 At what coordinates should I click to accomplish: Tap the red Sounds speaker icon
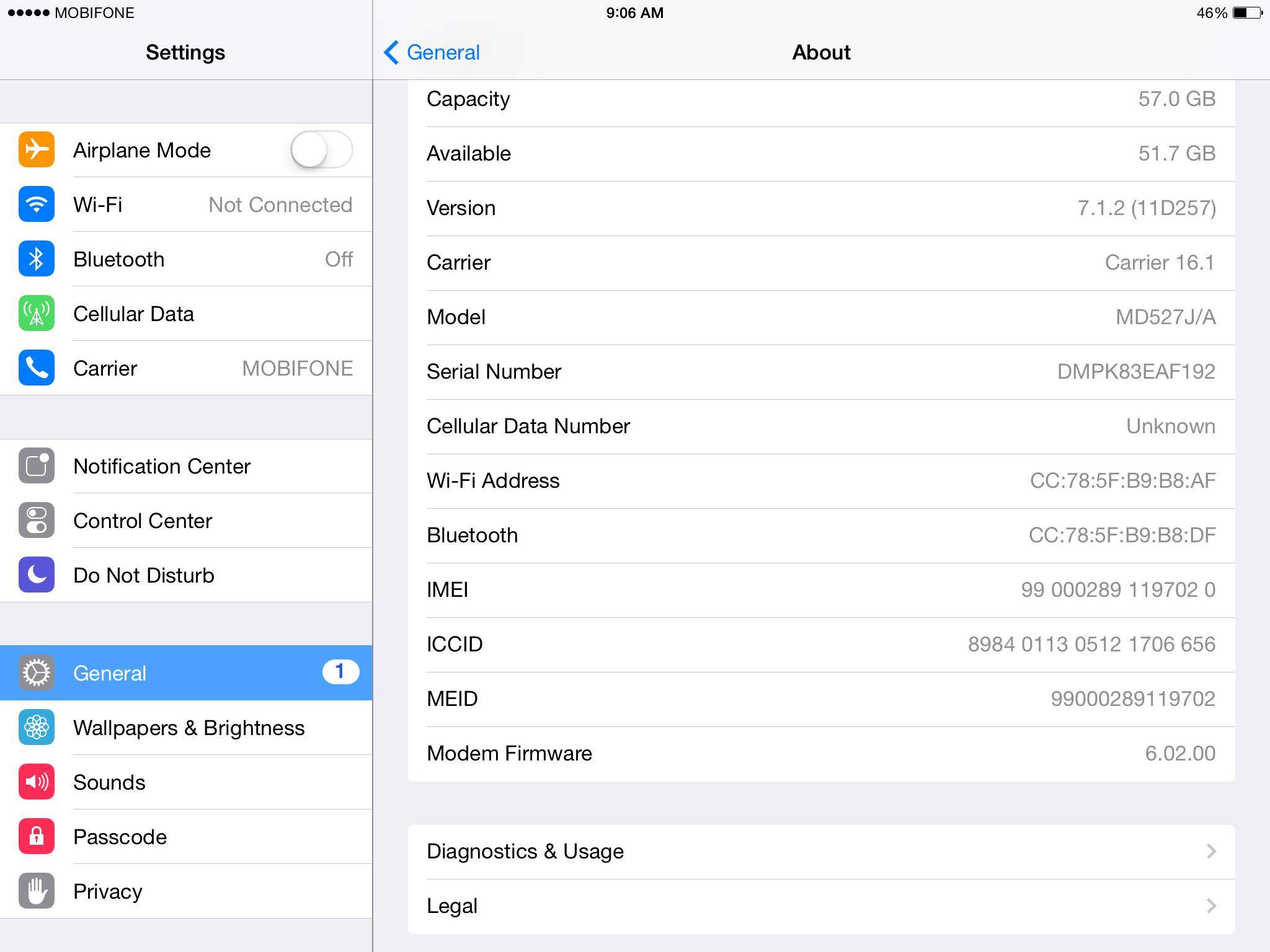pos(37,782)
